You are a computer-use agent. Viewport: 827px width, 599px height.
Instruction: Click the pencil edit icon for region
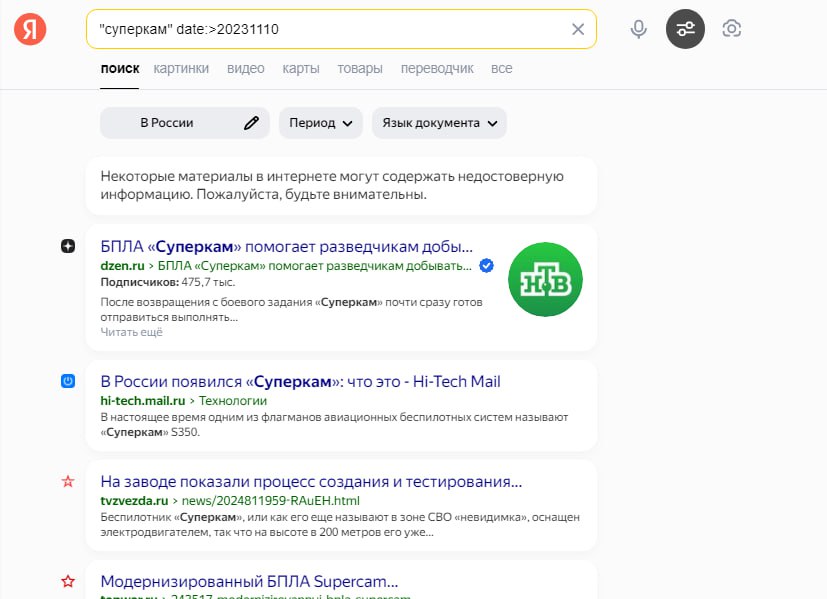coord(252,123)
